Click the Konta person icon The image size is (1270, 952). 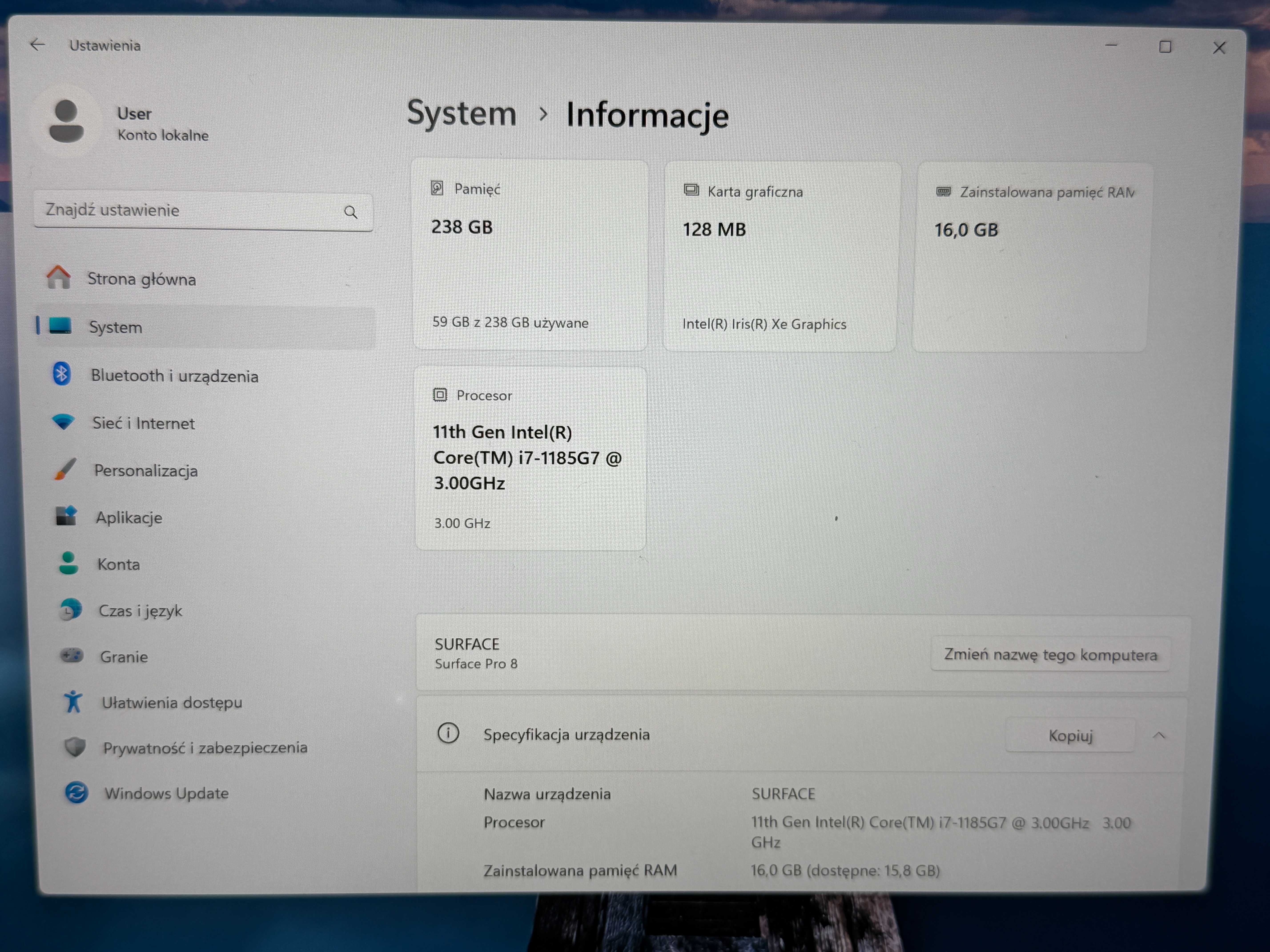tap(68, 563)
